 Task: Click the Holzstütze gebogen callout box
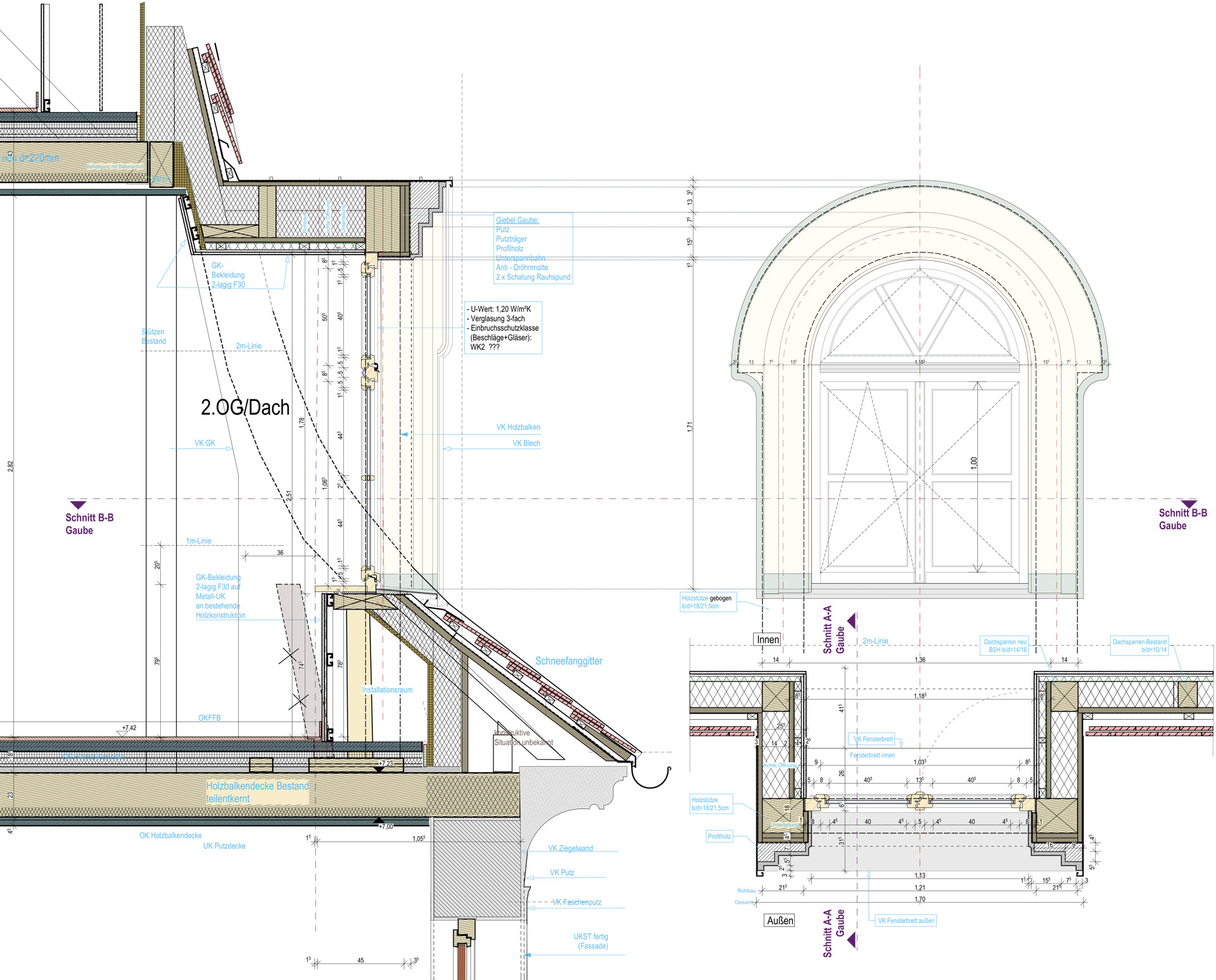(709, 602)
